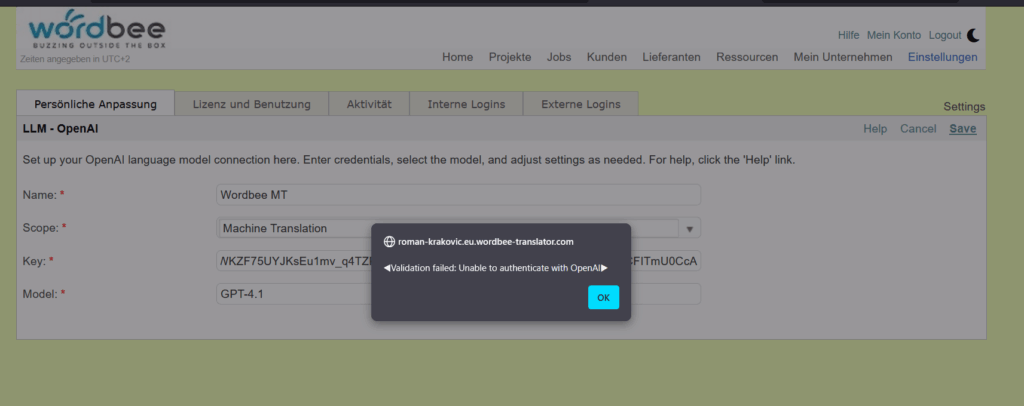Open Mein Unternehmen in main navigation
1024x406 pixels.
coord(843,57)
